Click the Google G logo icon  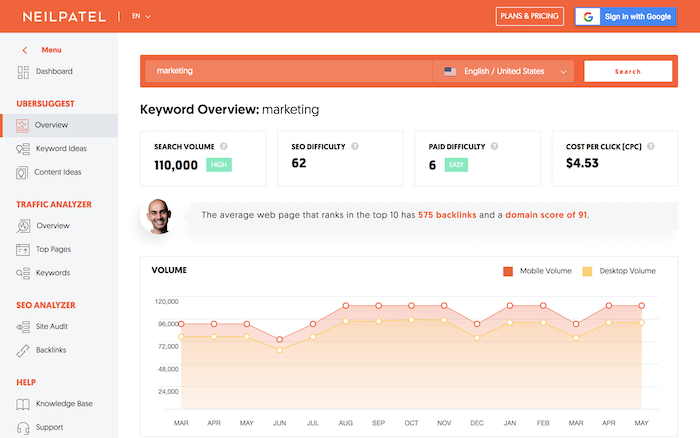[x=588, y=17]
